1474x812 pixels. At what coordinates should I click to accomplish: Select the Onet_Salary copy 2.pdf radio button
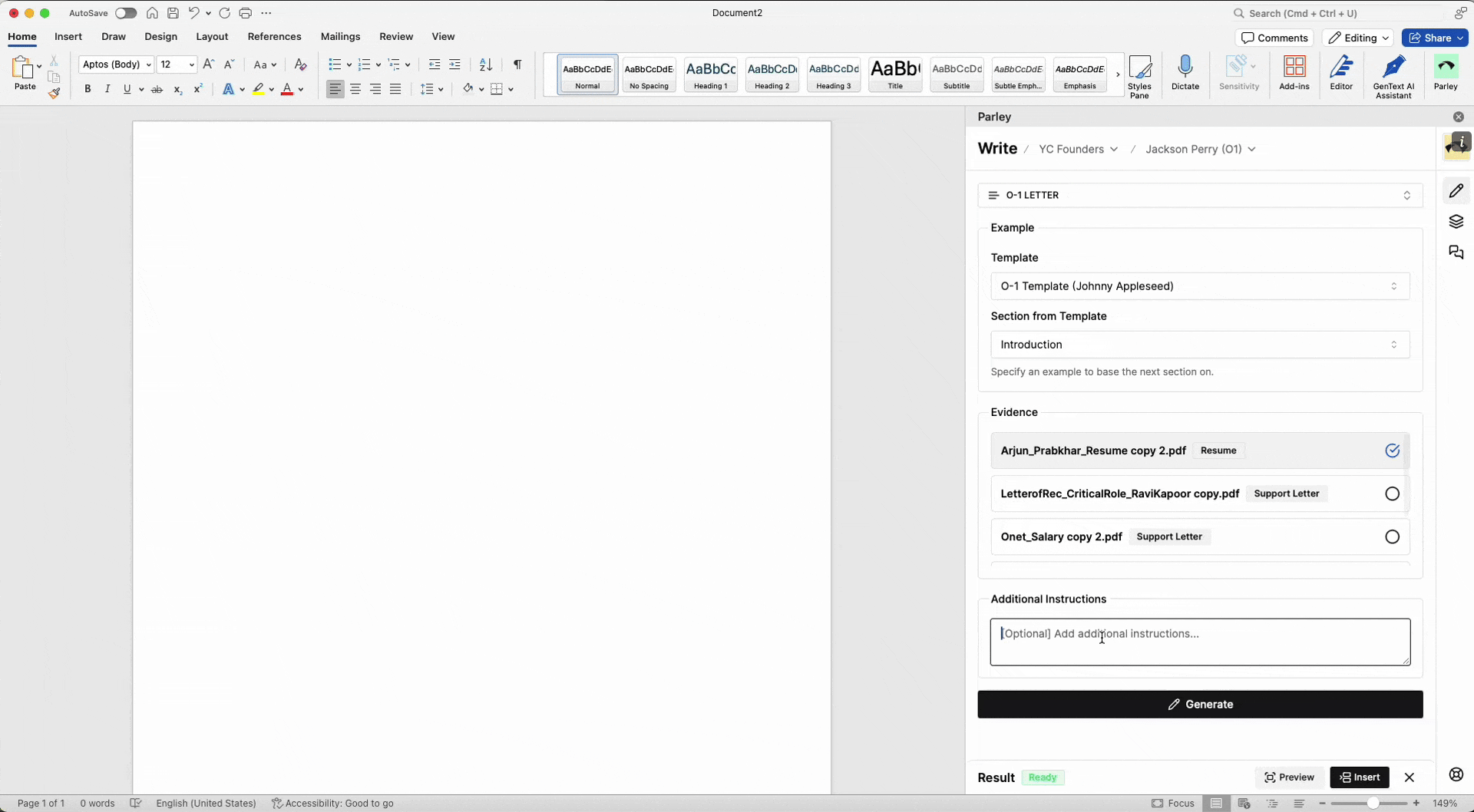1392,537
